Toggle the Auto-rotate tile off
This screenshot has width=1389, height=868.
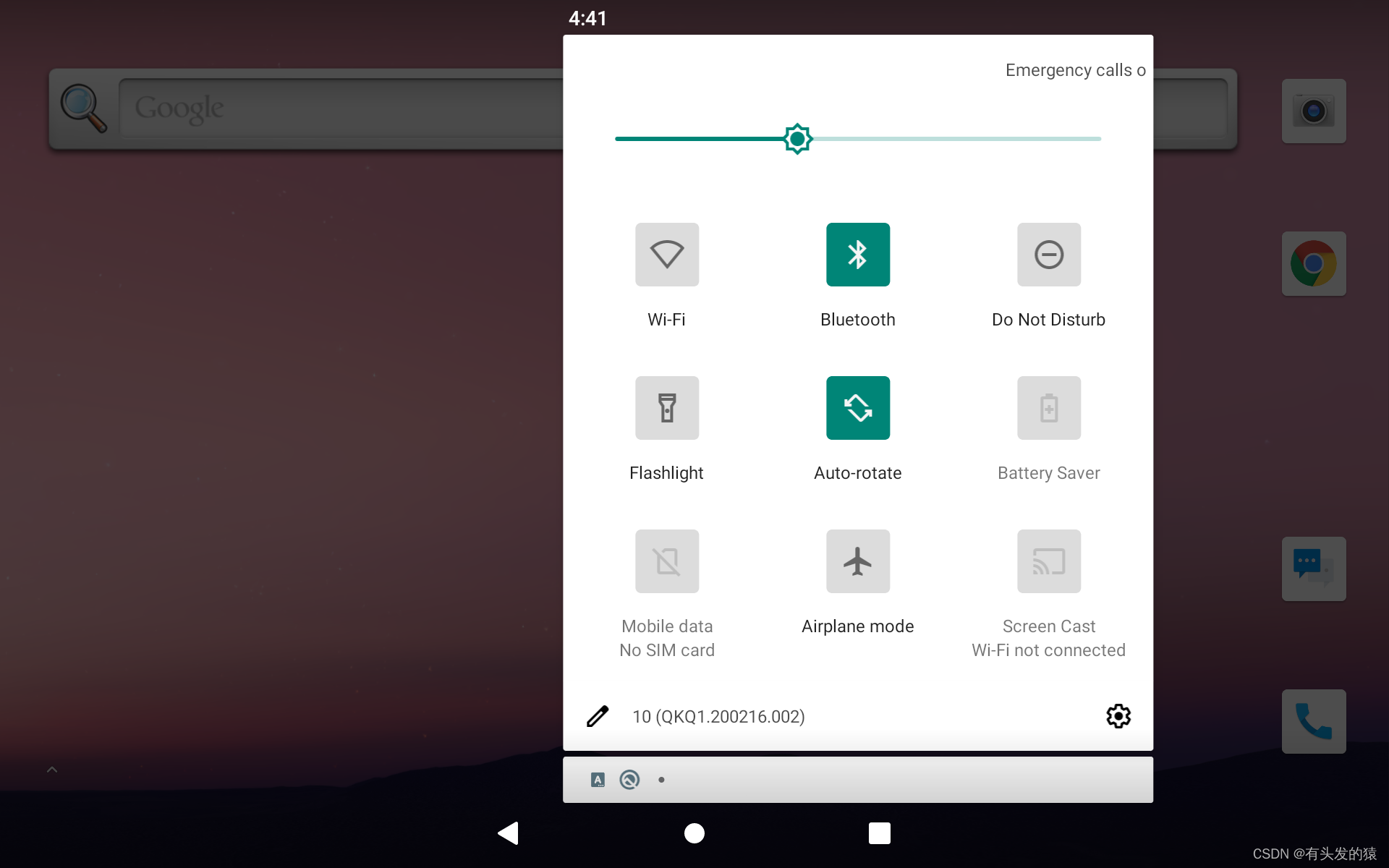click(x=857, y=408)
